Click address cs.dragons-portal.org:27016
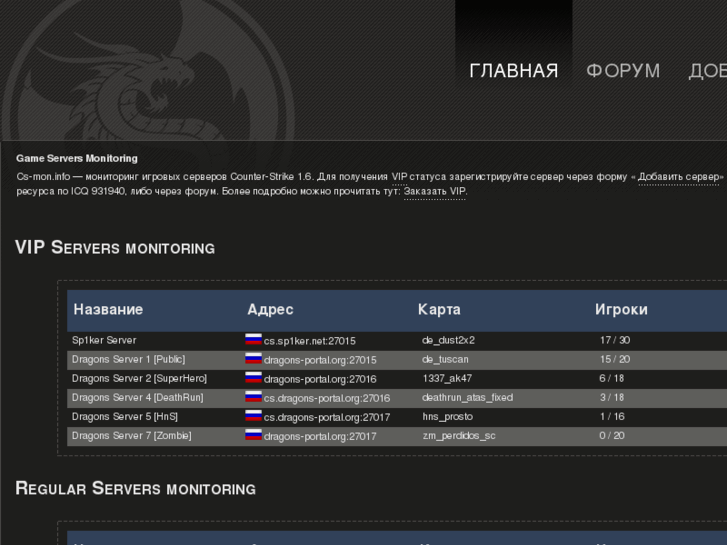This screenshot has height=545, width=727. point(327,398)
